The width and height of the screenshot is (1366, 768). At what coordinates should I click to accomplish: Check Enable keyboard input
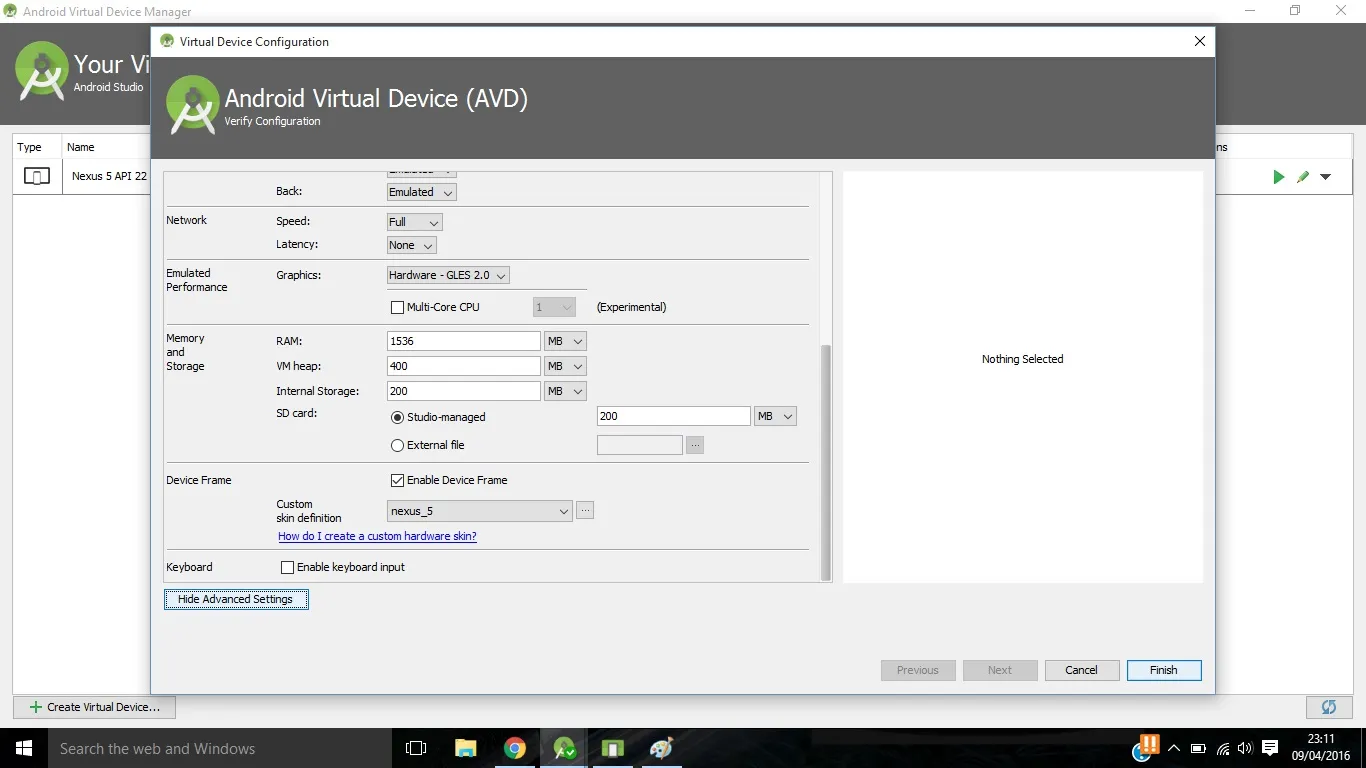tap(287, 567)
